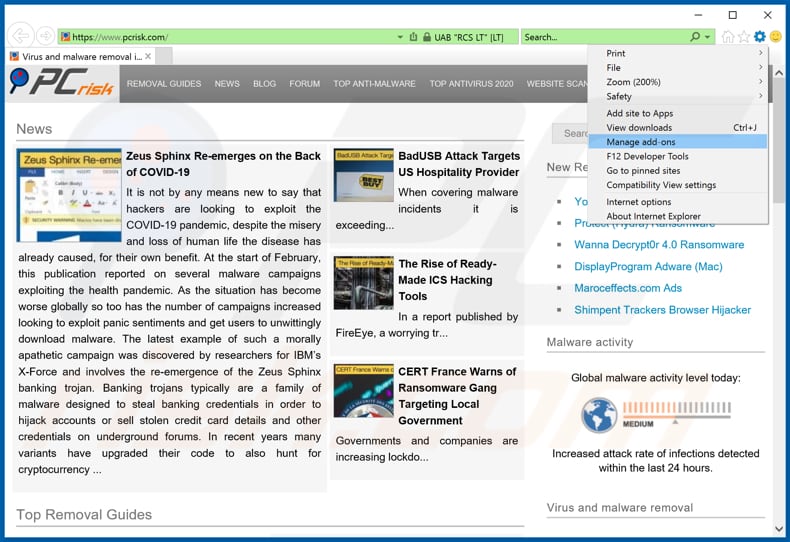Viewport: 790px width, 542px height.
Task: Open the Wanna Decrypt0r 4.0 Ransomware link
Action: pos(659,245)
